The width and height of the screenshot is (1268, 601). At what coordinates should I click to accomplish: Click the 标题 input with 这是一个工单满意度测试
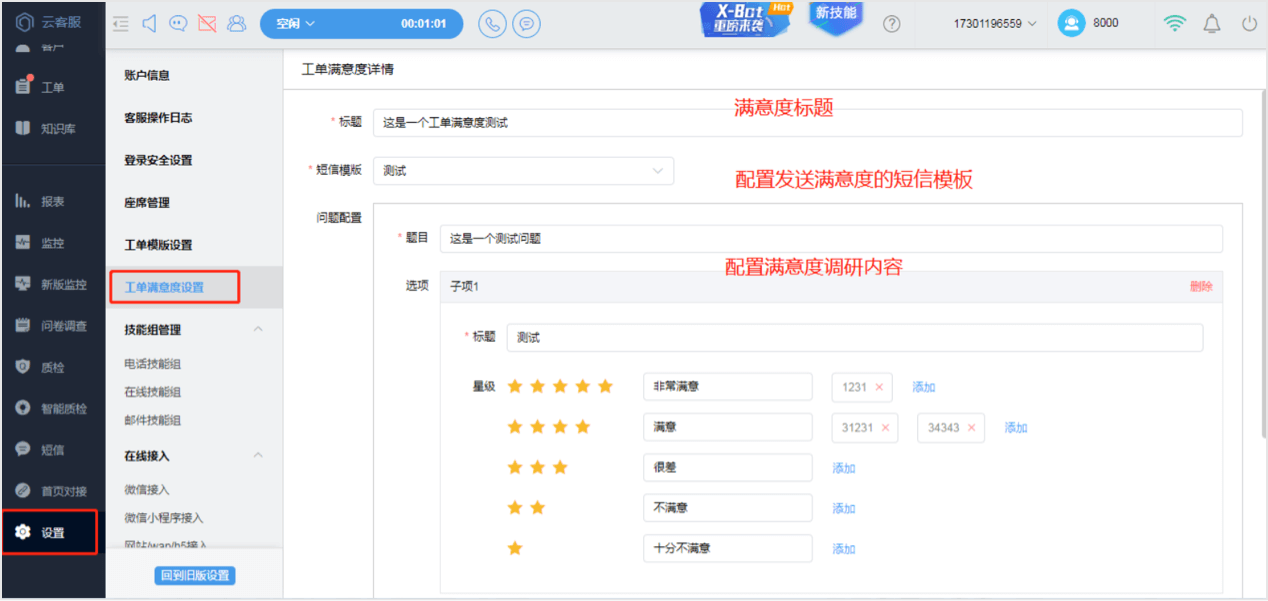(807, 123)
